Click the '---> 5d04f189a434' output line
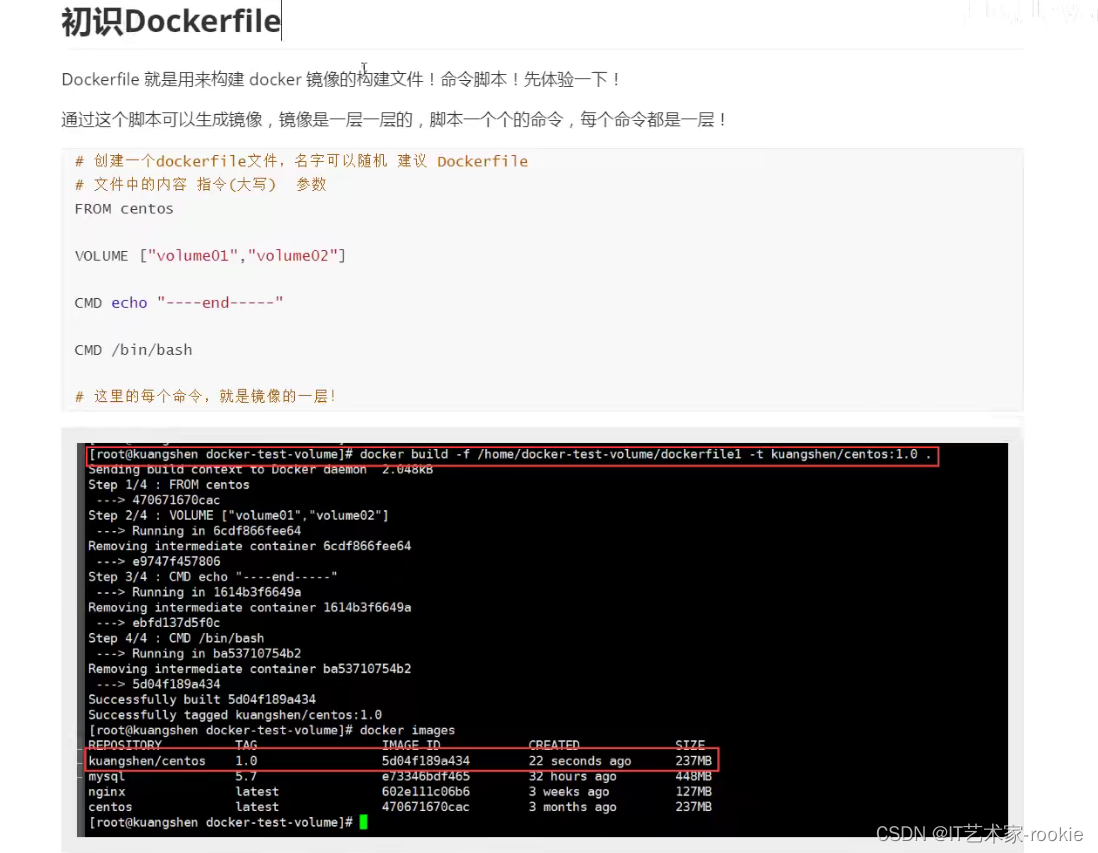Screen dimensions: 1098x853 tap(158, 684)
